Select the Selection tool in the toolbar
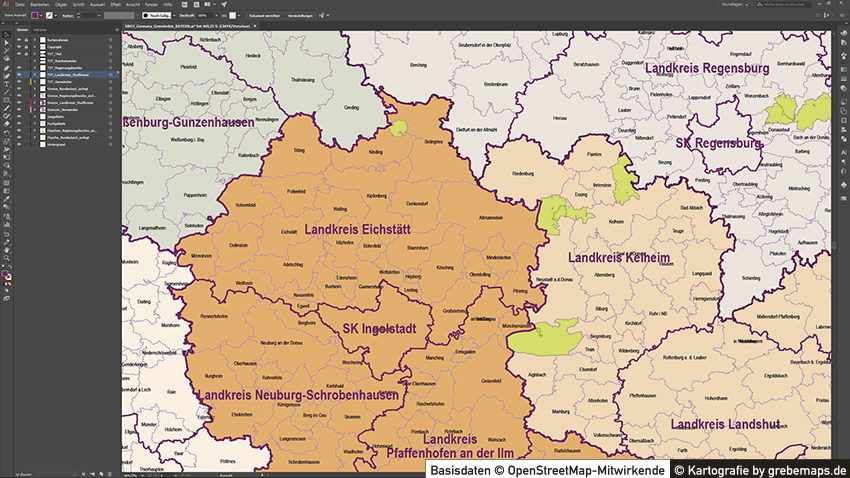 click(x=6, y=36)
